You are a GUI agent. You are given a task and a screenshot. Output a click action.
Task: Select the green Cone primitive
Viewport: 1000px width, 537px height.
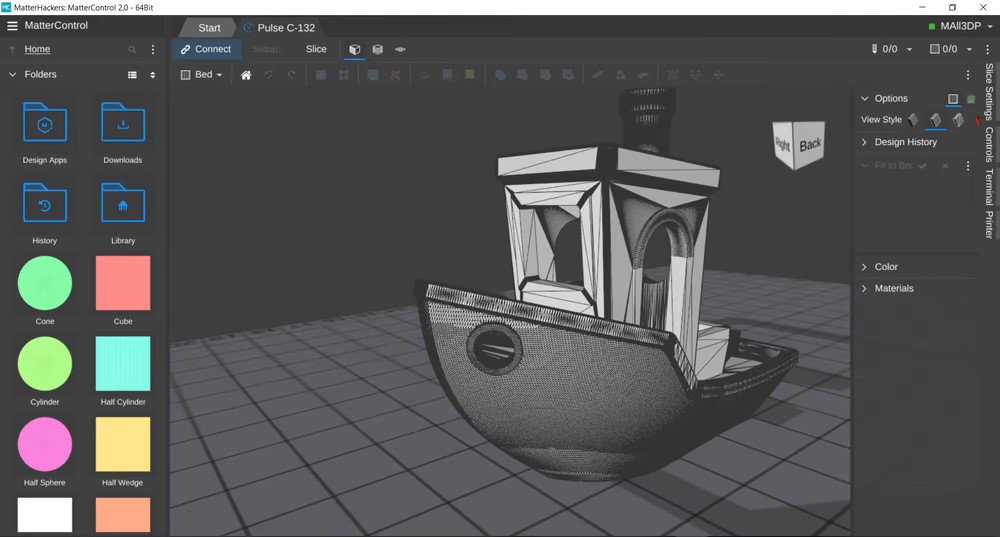[x=45, y=284]
